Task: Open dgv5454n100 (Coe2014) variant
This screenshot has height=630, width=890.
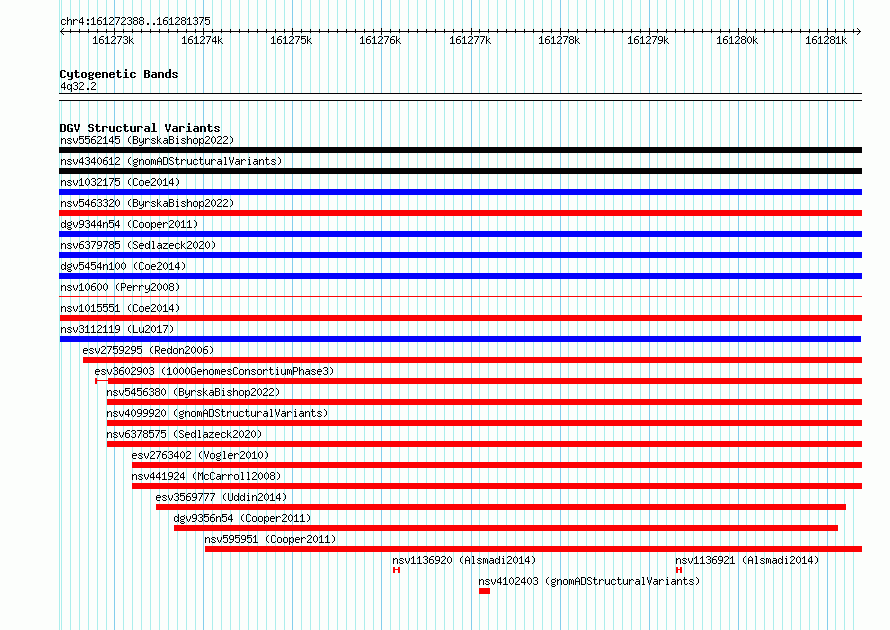Action: [x=123, y=266]
